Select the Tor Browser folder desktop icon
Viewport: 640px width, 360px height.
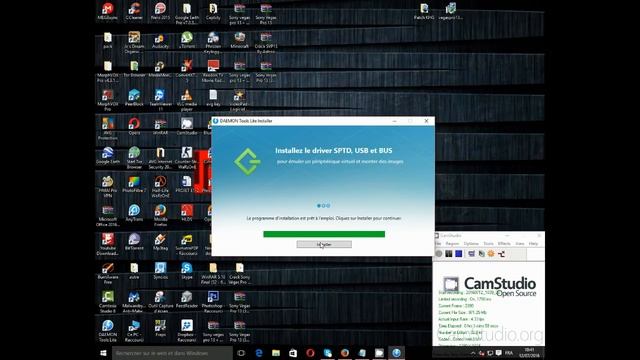pos(134,69)
